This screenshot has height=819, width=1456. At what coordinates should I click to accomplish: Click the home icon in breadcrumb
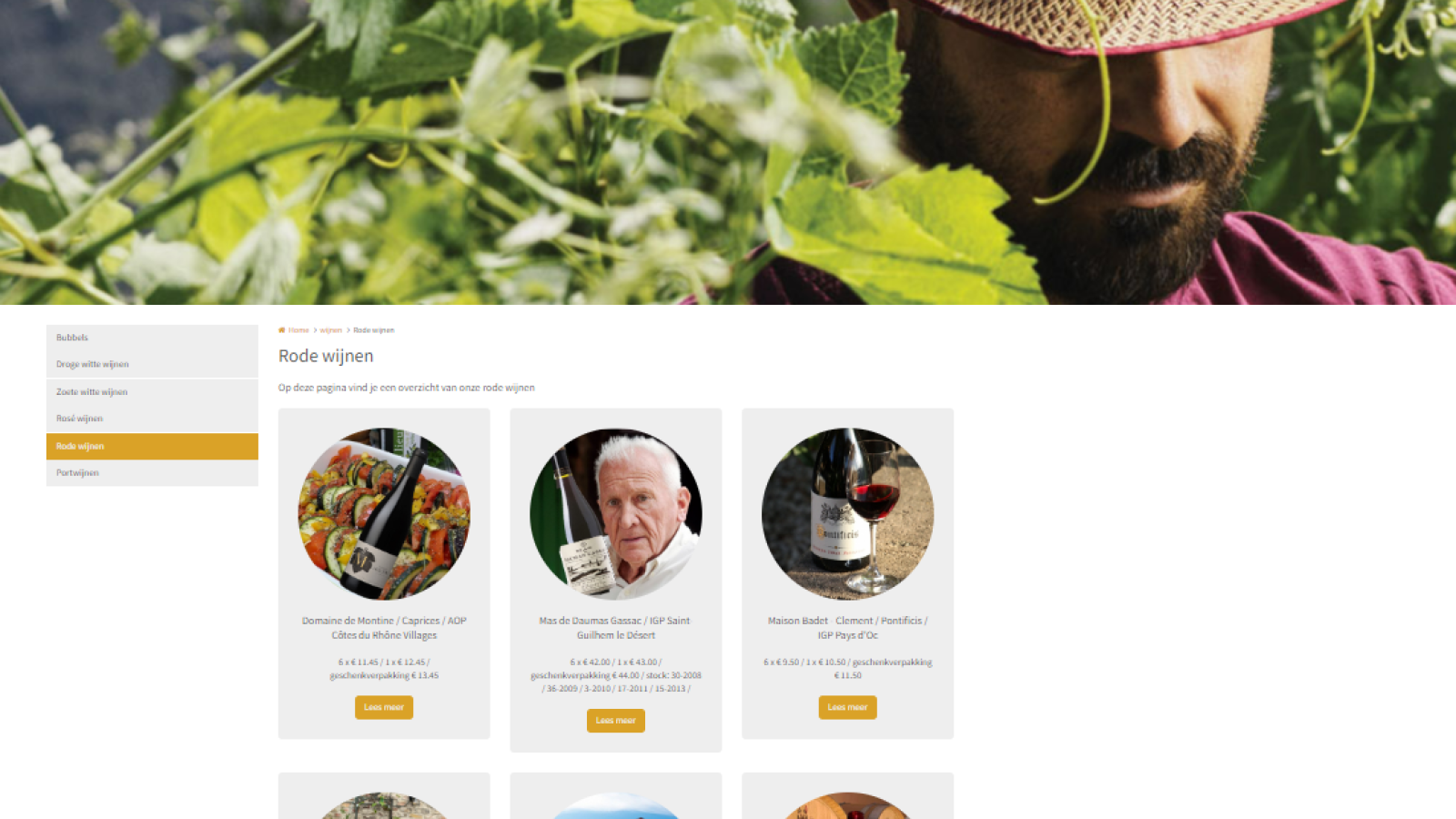click(x=281, y=330)
